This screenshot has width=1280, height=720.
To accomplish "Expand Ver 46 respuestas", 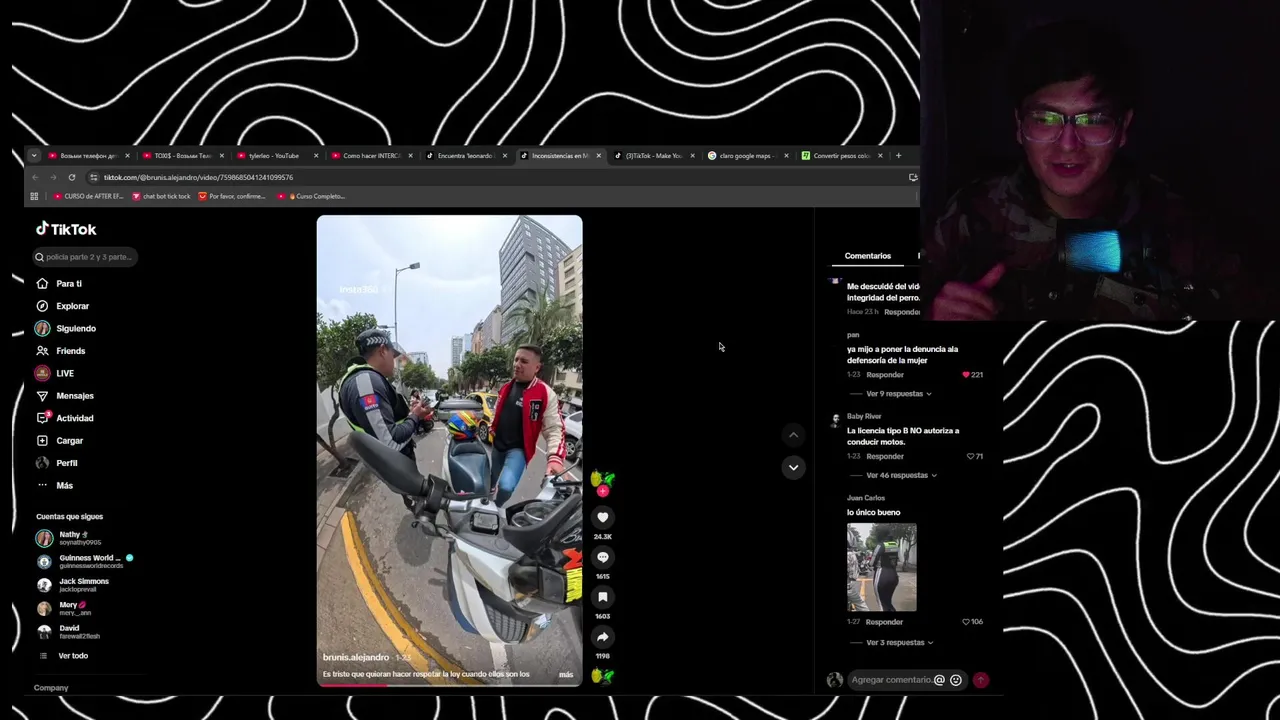I will (x=900, y=475).
